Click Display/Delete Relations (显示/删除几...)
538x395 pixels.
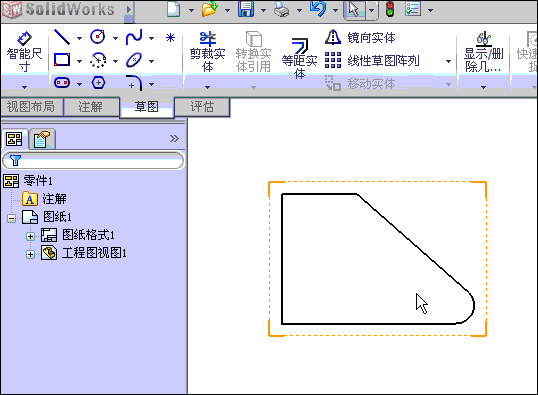[483, 52]
